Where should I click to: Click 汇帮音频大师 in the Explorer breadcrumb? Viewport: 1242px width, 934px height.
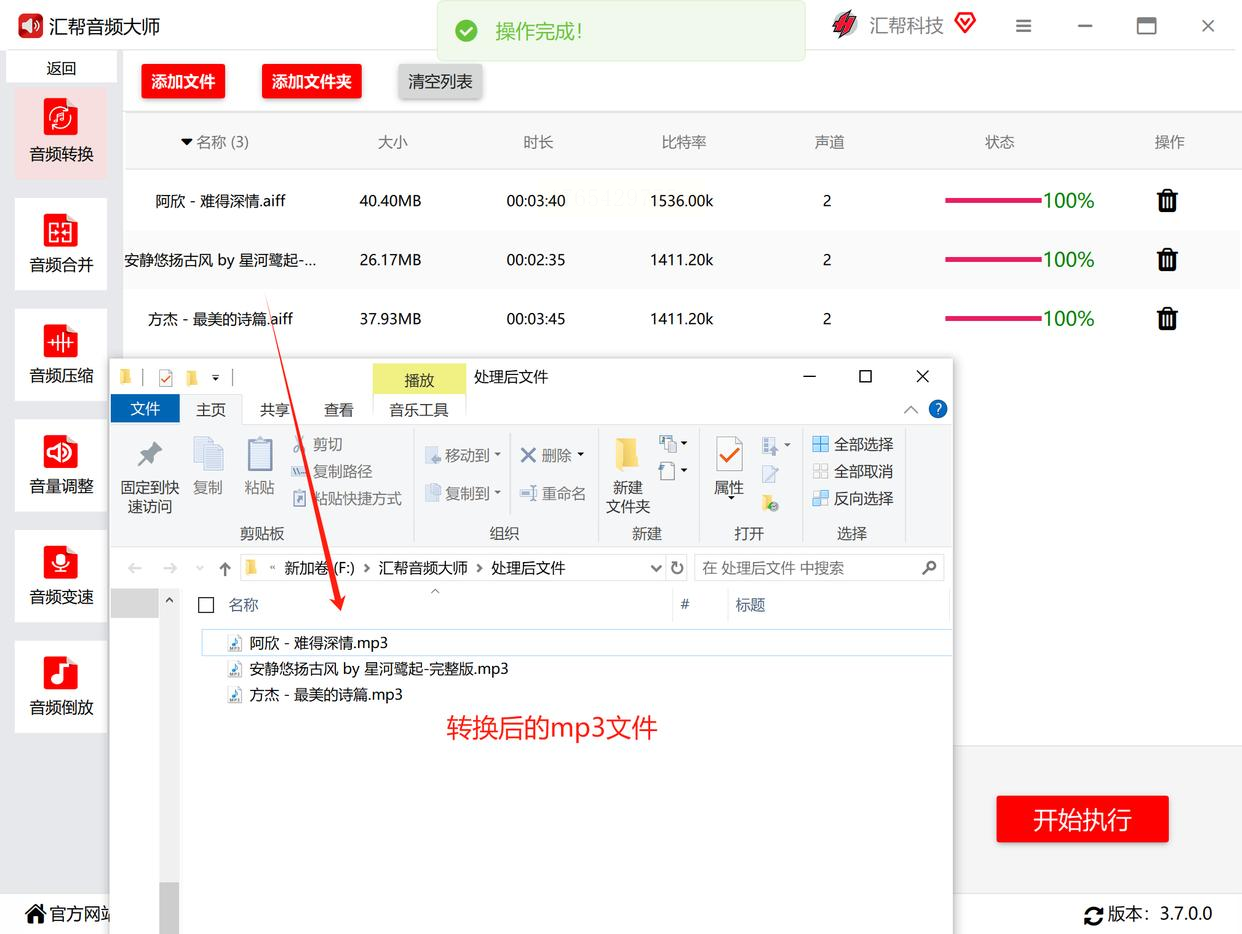coord(423,568)
